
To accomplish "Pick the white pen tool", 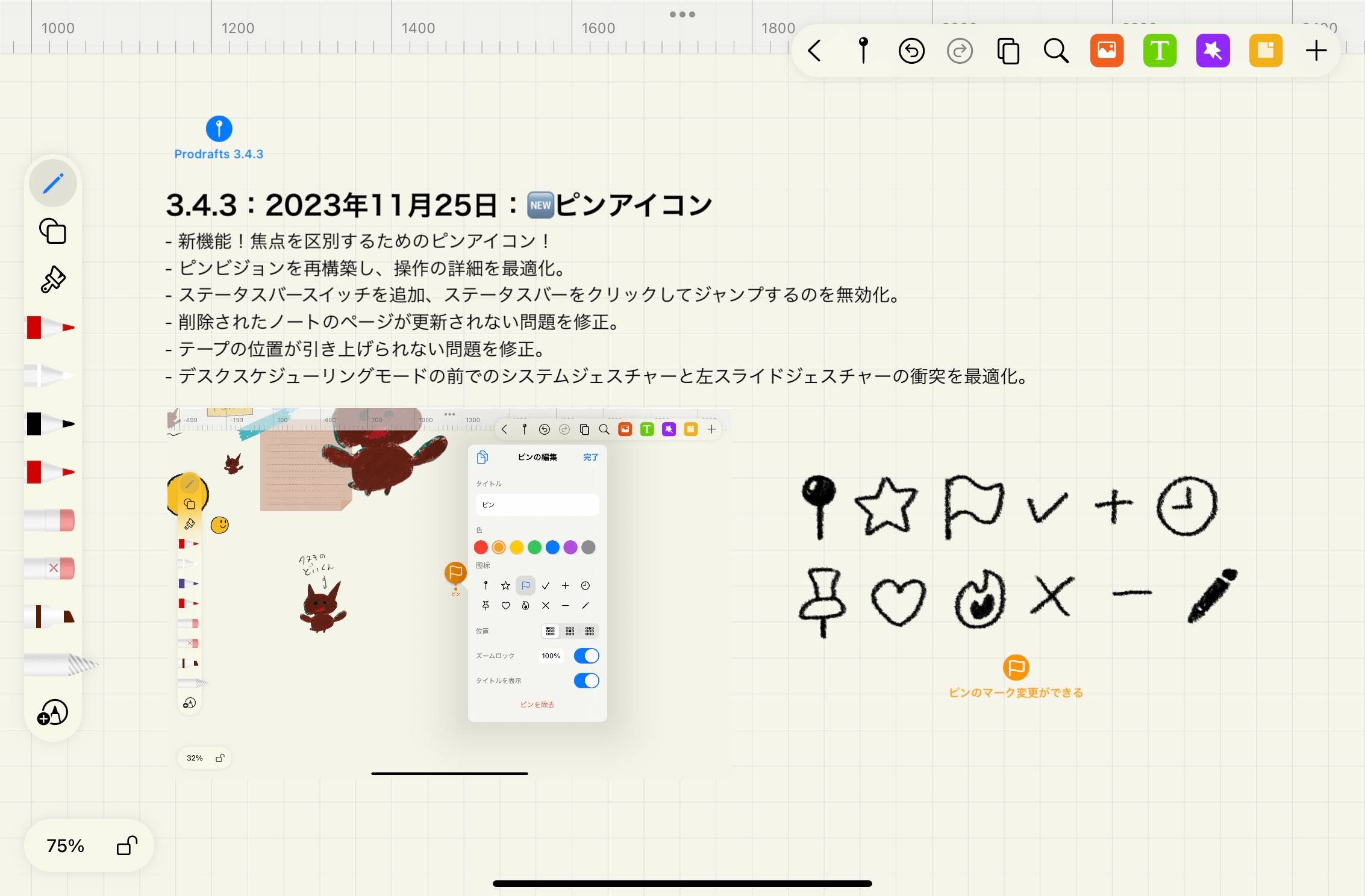I will [51, 376].
